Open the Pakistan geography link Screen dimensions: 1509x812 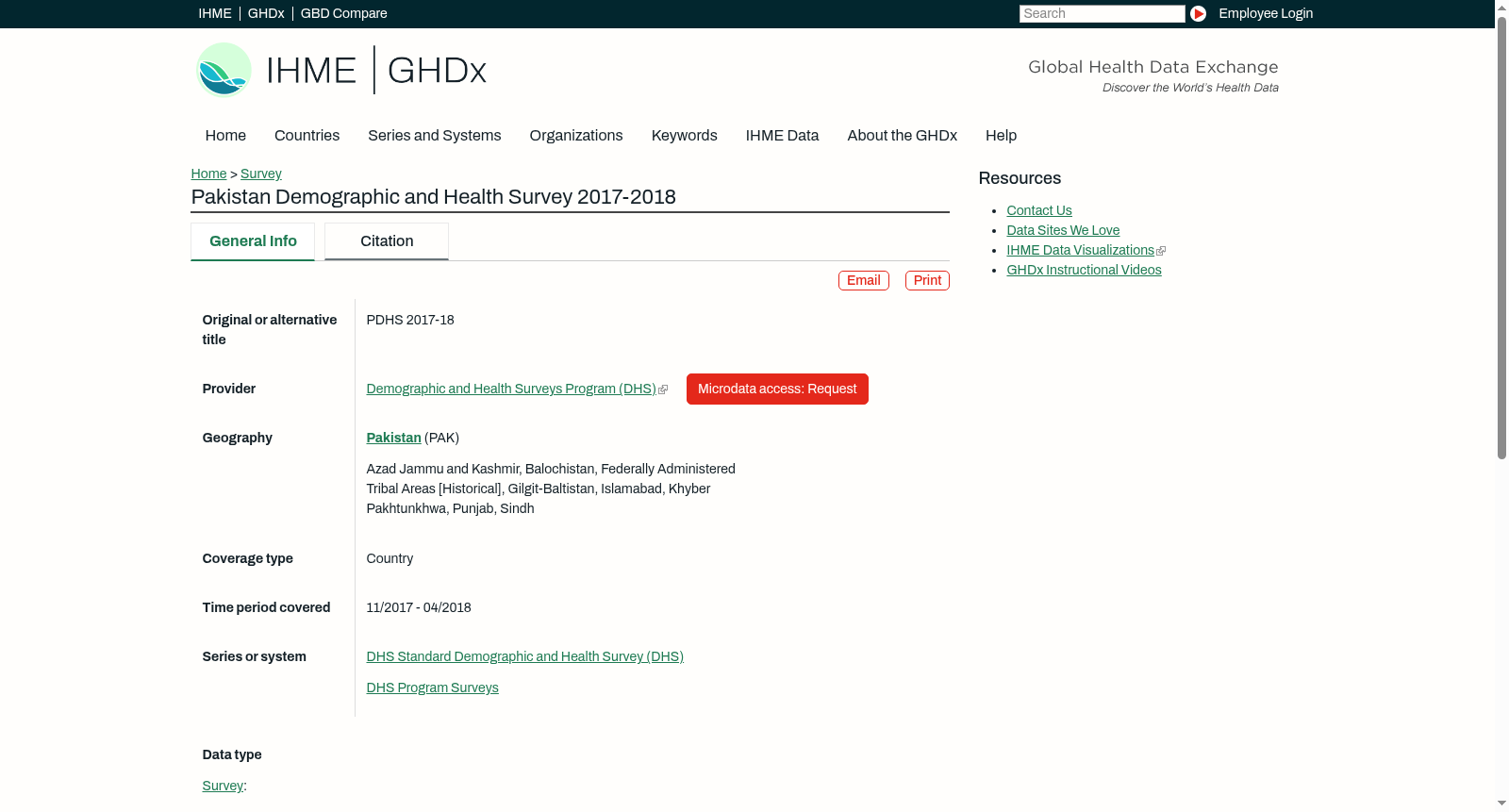tap(393, 439)
